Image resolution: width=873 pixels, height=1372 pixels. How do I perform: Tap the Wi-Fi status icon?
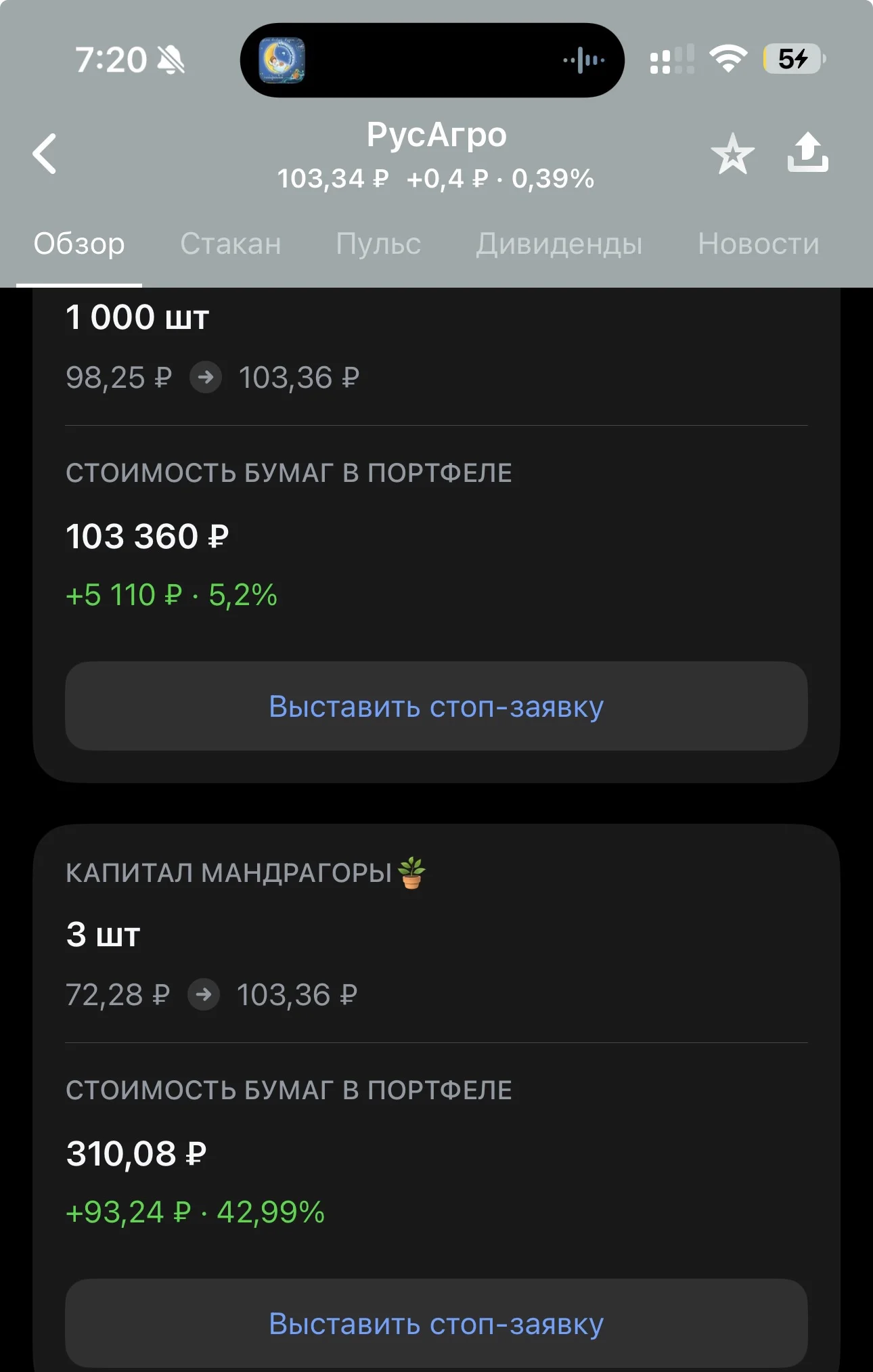728,59
